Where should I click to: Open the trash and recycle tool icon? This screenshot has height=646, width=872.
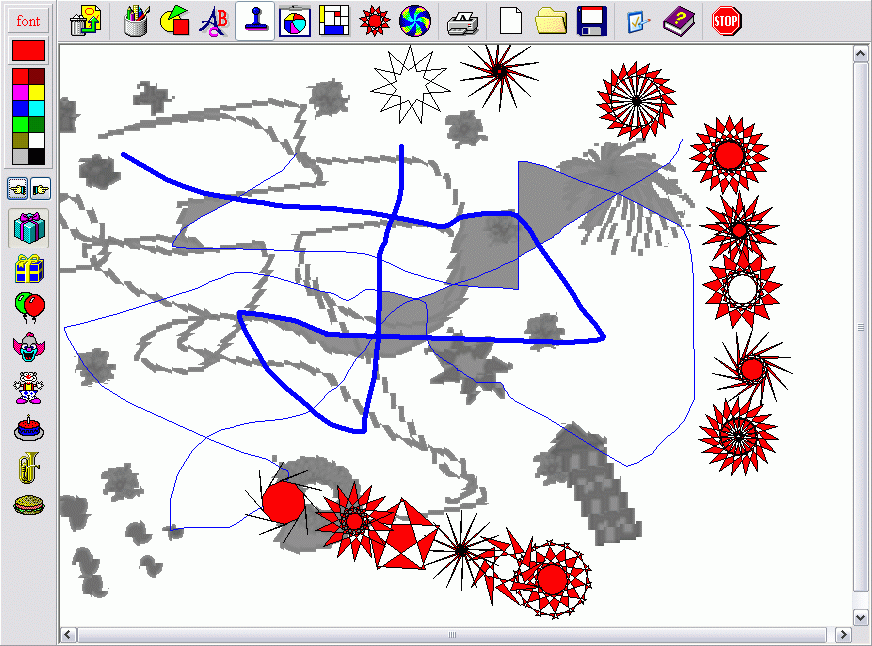pos(86,21)
